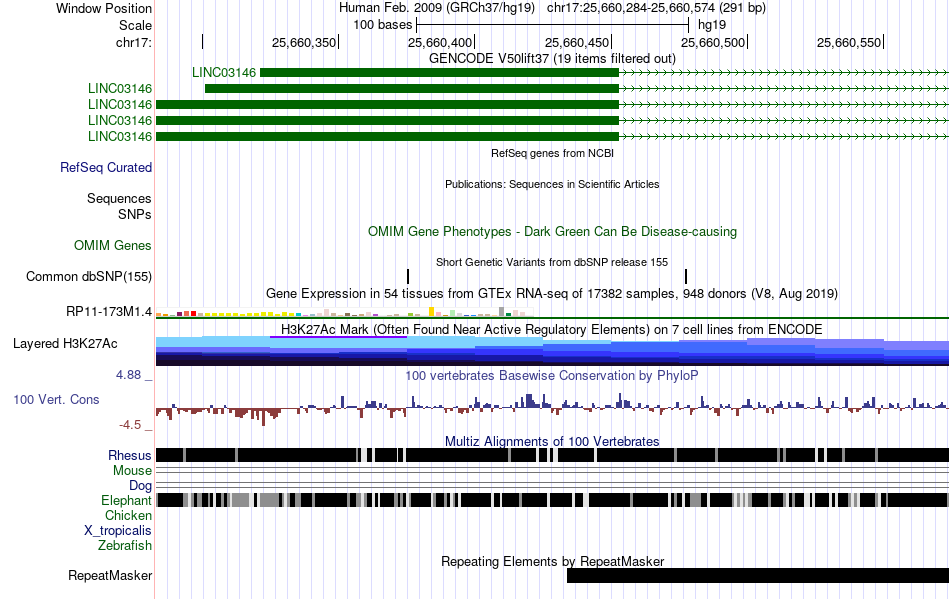The width and height of the screenshot is (950, 599).
Task: Click the black RepeatMasker repeat element bar
Action: pyautogui.click(x=758, y=575)
